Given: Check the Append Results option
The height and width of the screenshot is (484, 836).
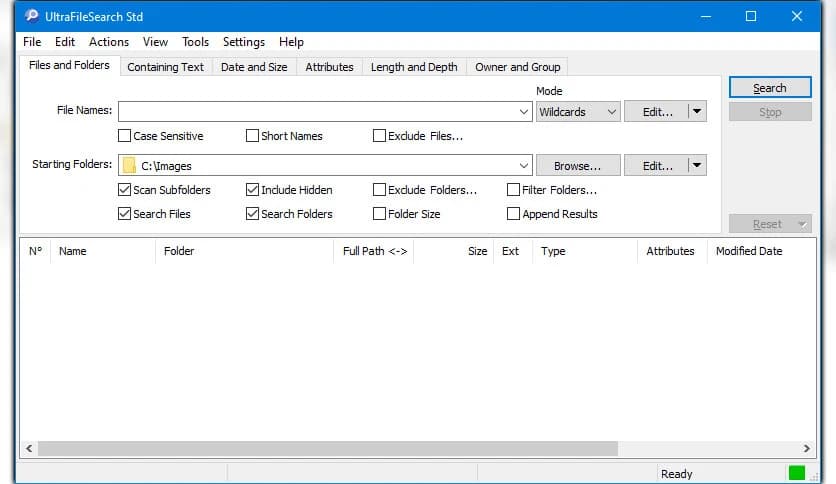Looking at the screenshot, I should coord(513,214).
